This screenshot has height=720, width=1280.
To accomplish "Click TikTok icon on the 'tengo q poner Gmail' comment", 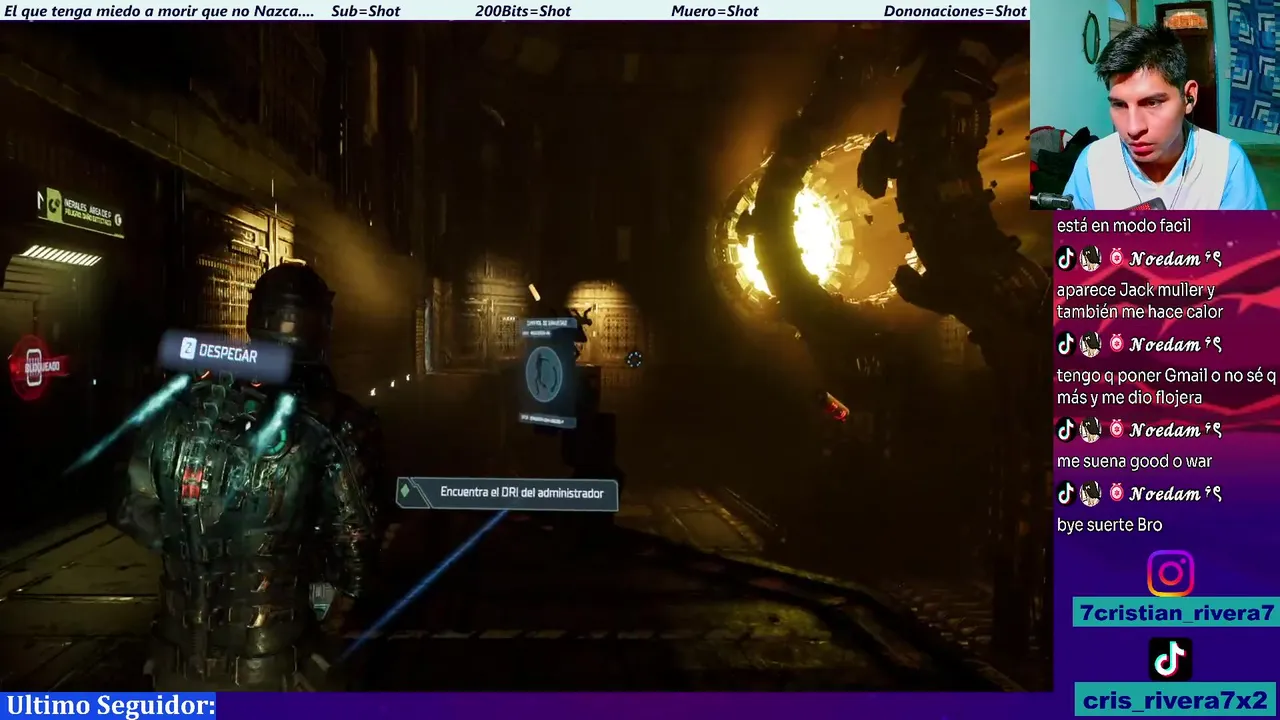I will click(1066, 345).
